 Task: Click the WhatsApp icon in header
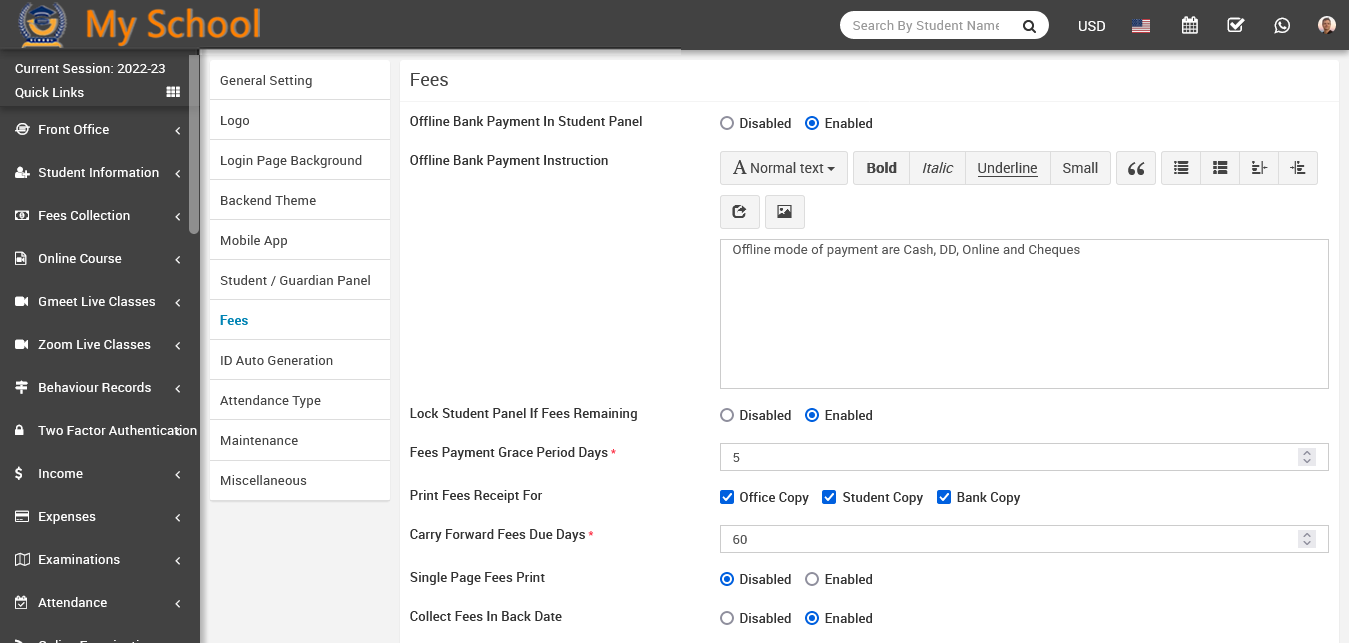pyautogui.click(x=1282, y=26)
